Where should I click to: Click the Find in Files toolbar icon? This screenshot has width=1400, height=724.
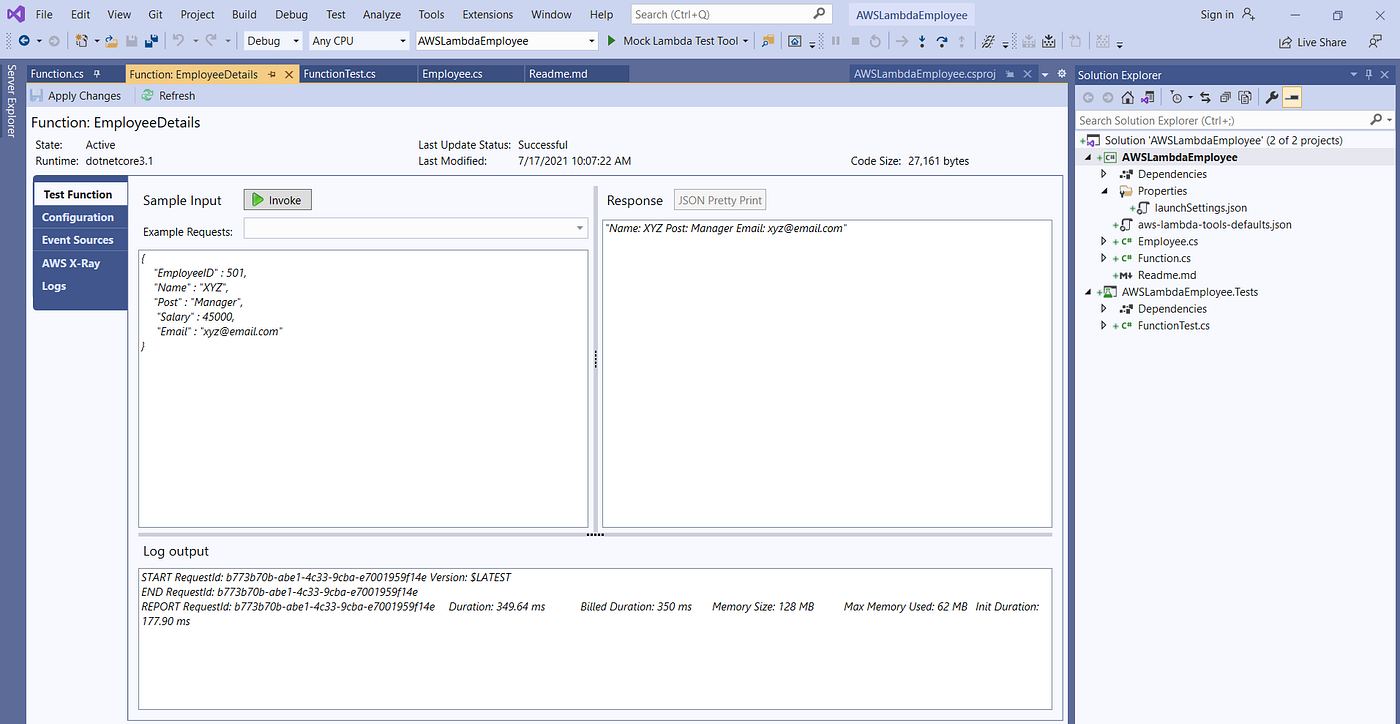(x=768, y=41)
